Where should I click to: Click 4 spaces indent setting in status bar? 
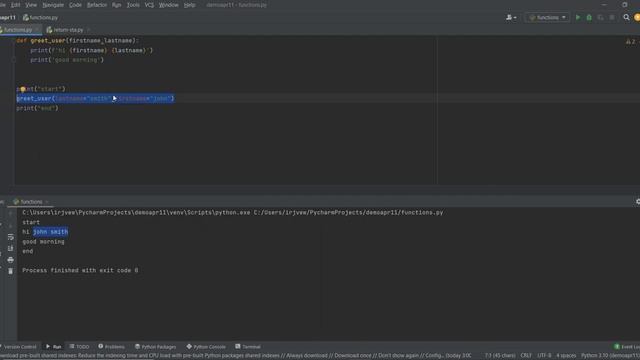[566, 356]
